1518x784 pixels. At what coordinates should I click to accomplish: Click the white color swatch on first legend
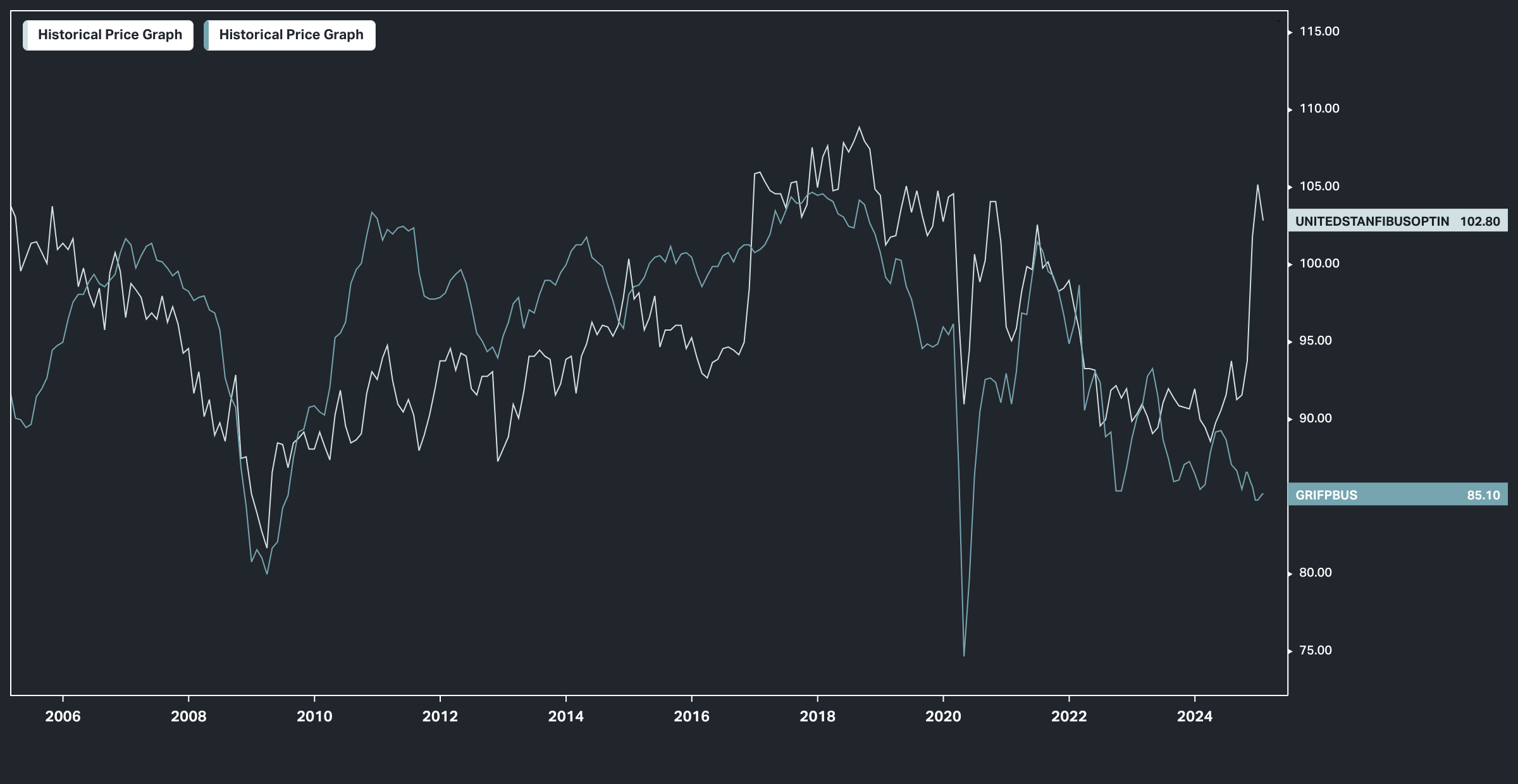pos(25,35)
